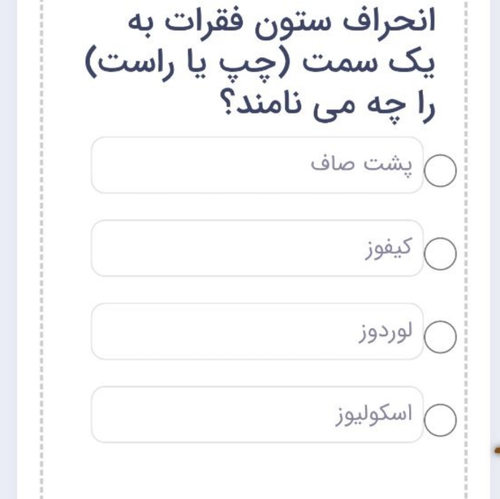This screenshot has height=499, width=500.
Task: Click the light blue page background strip
Action: (x=8, y=249)
